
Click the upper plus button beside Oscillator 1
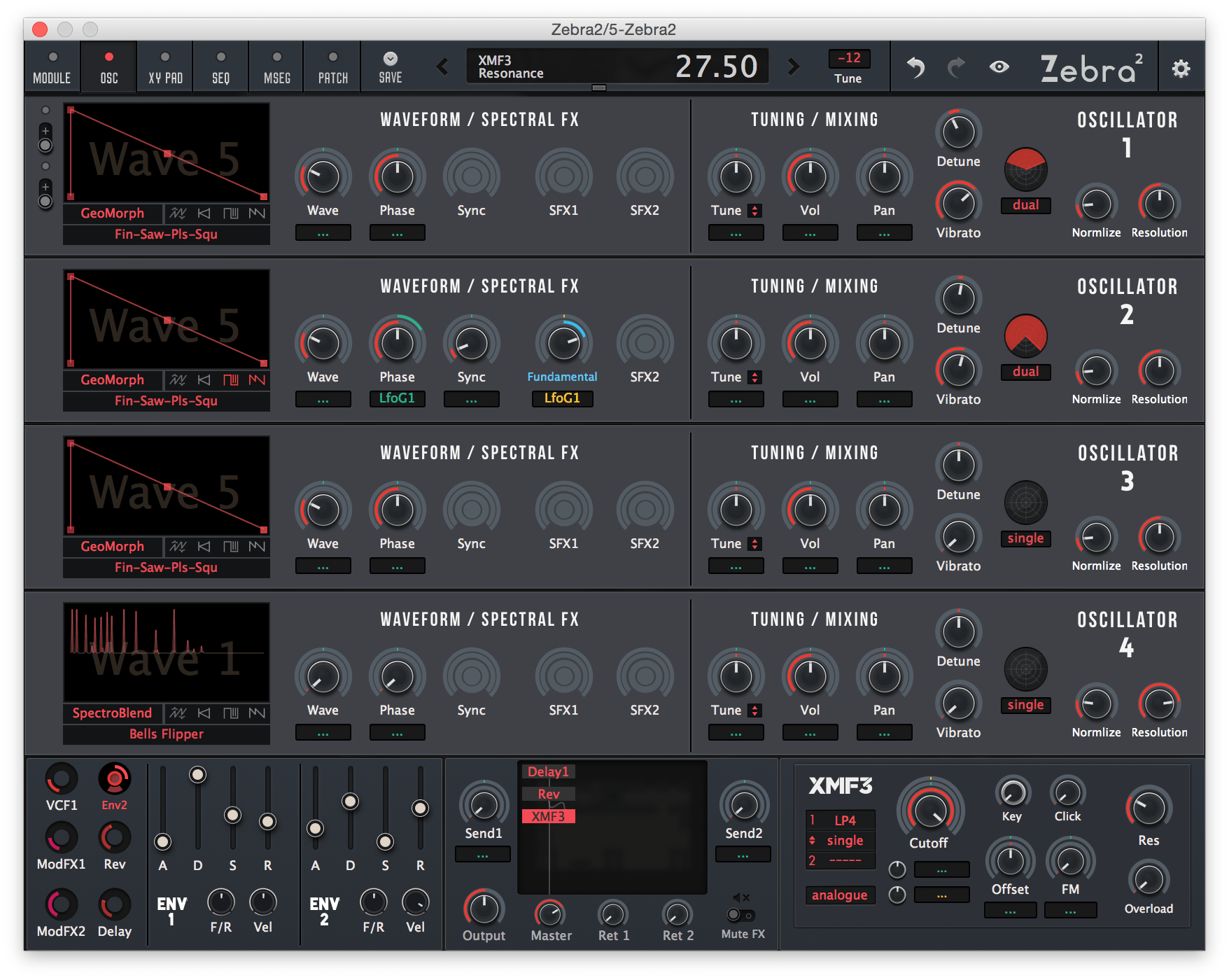tap(45, 131)
